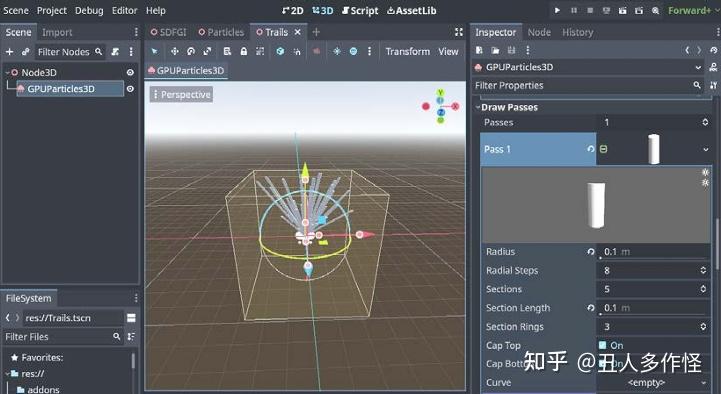721x394 pixels.
Task: Revert the Pass 1 property
Action: [590, 149]
